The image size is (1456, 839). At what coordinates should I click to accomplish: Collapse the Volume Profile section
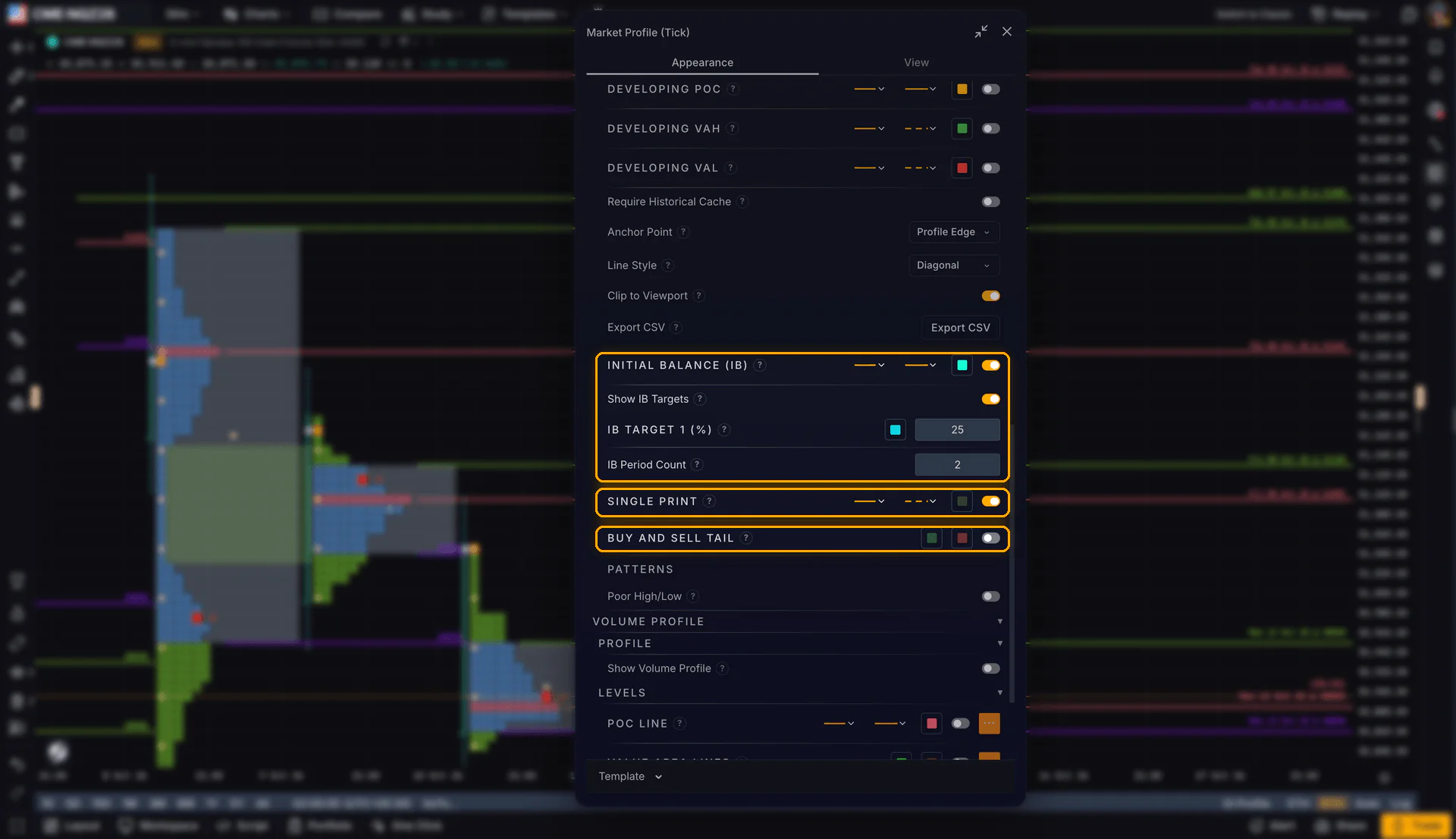tap(999, 621)
